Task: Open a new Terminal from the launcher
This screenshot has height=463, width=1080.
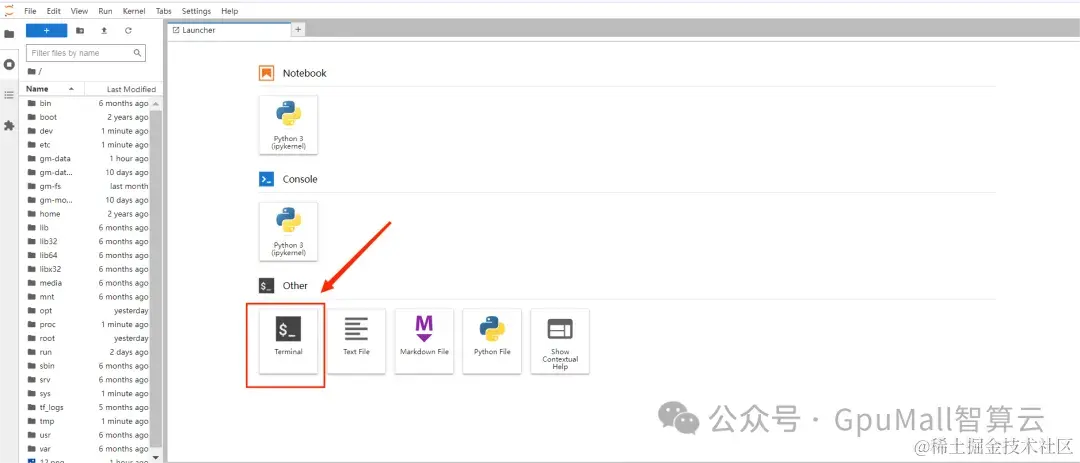Action: click(289, 341)
